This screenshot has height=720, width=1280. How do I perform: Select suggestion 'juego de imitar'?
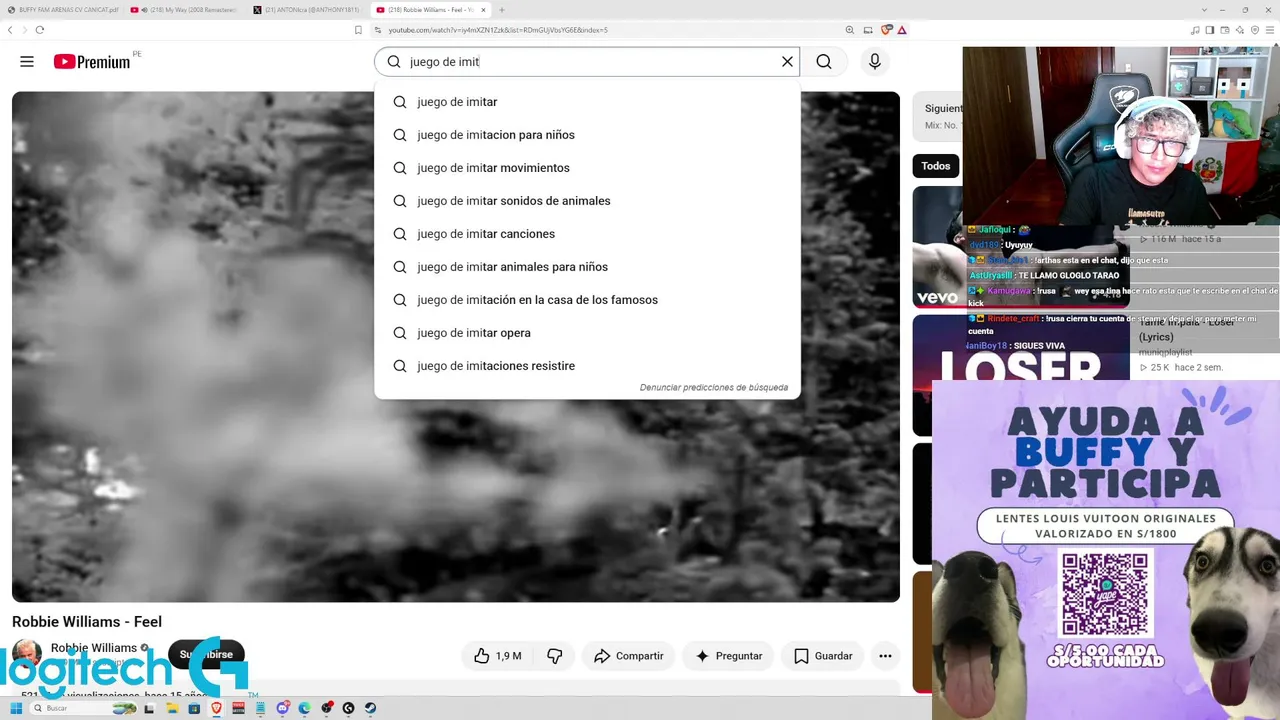tap(587, 102)
